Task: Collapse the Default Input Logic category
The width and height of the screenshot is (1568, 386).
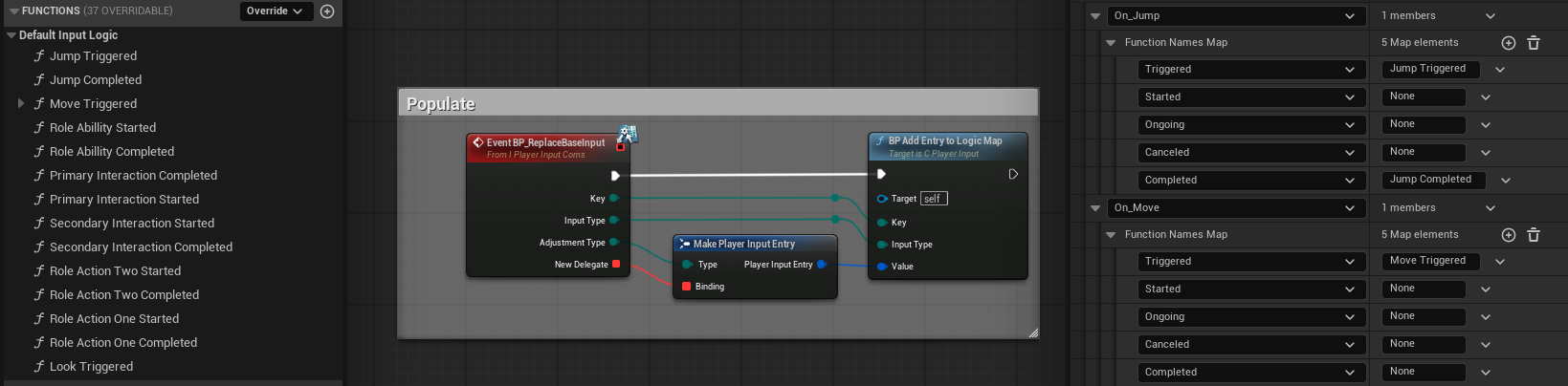Action: click(x=11, y=35)
